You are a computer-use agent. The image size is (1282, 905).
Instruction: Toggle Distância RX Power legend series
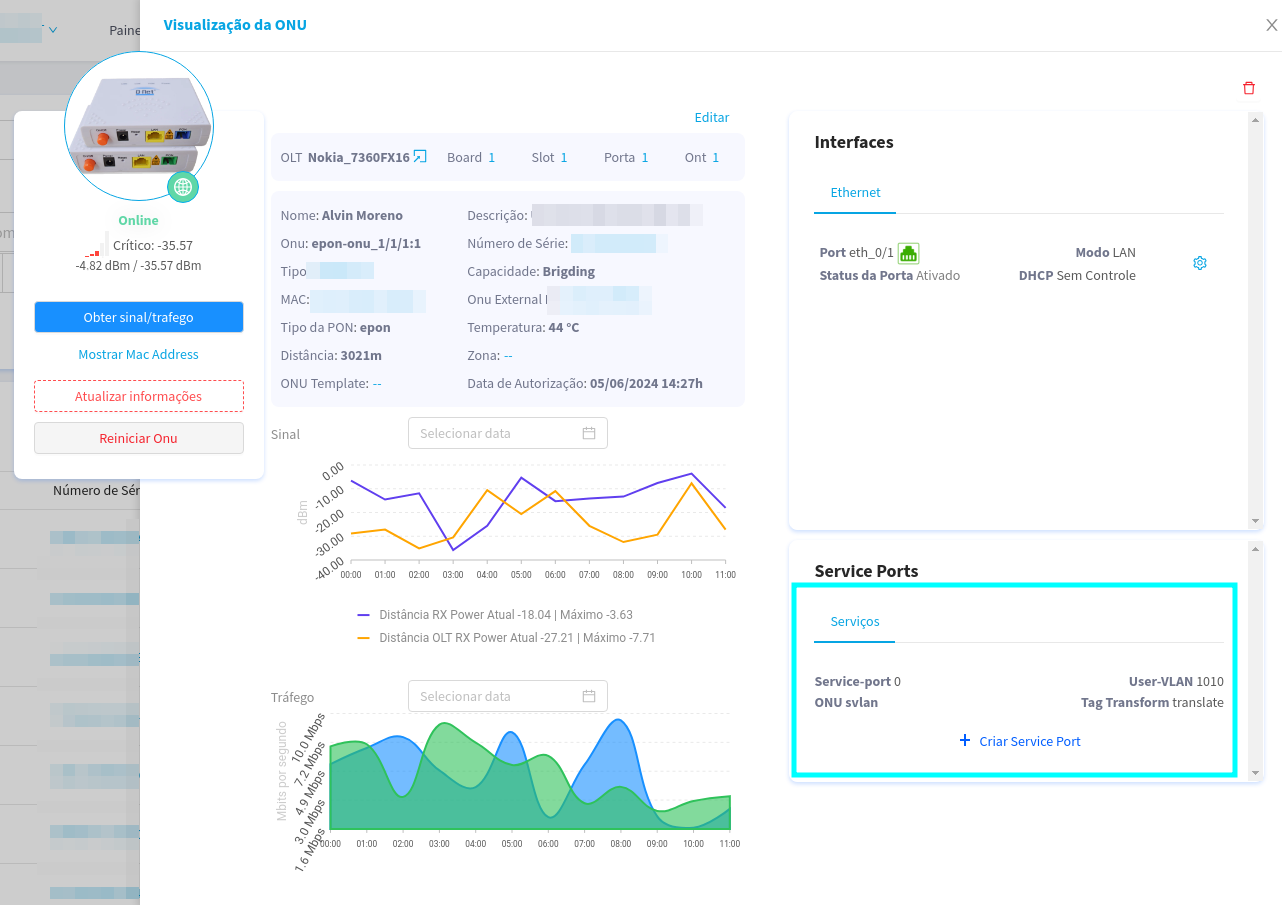pyautogui.click(x=495, y=615)
